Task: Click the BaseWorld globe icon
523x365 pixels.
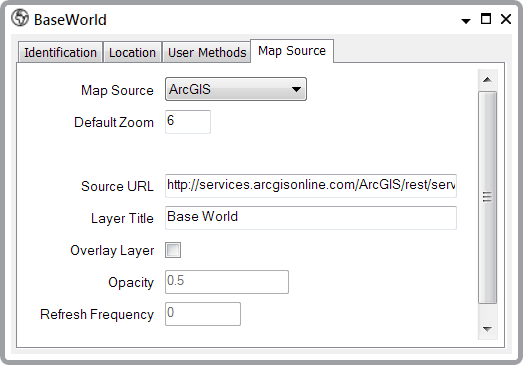Action: click(20, 18)
